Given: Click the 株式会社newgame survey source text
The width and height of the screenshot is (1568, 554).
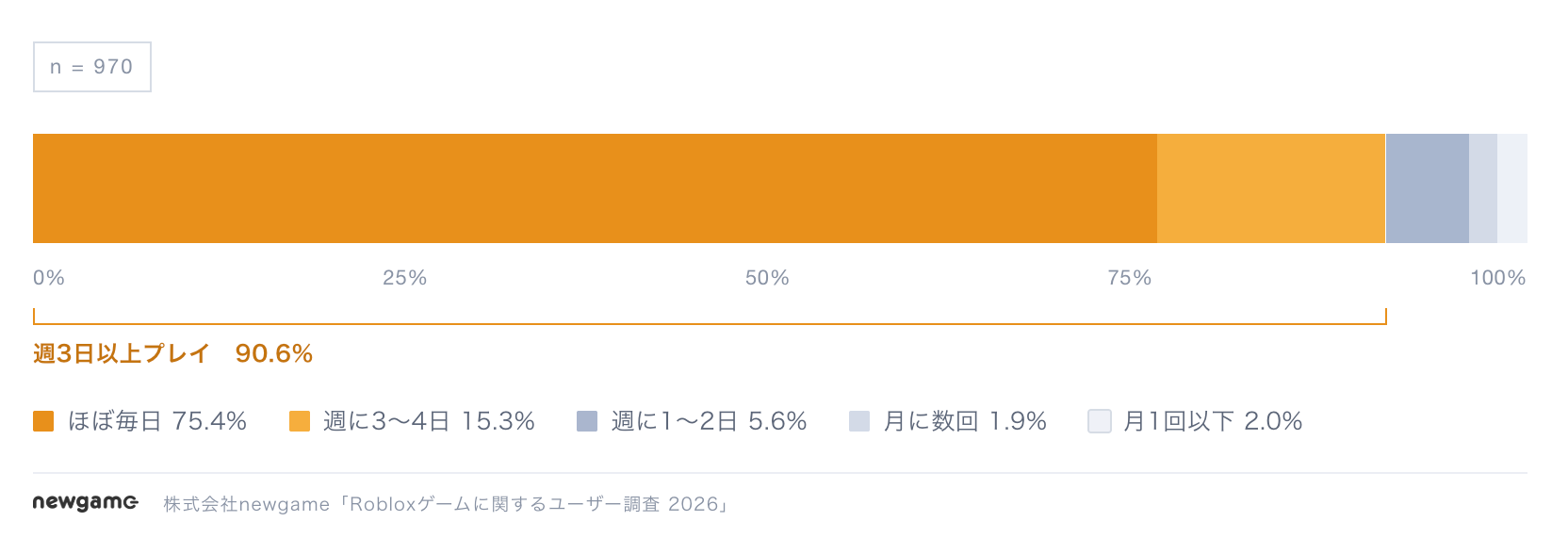Looking at the screenshot, I should (x=447, y=504).
